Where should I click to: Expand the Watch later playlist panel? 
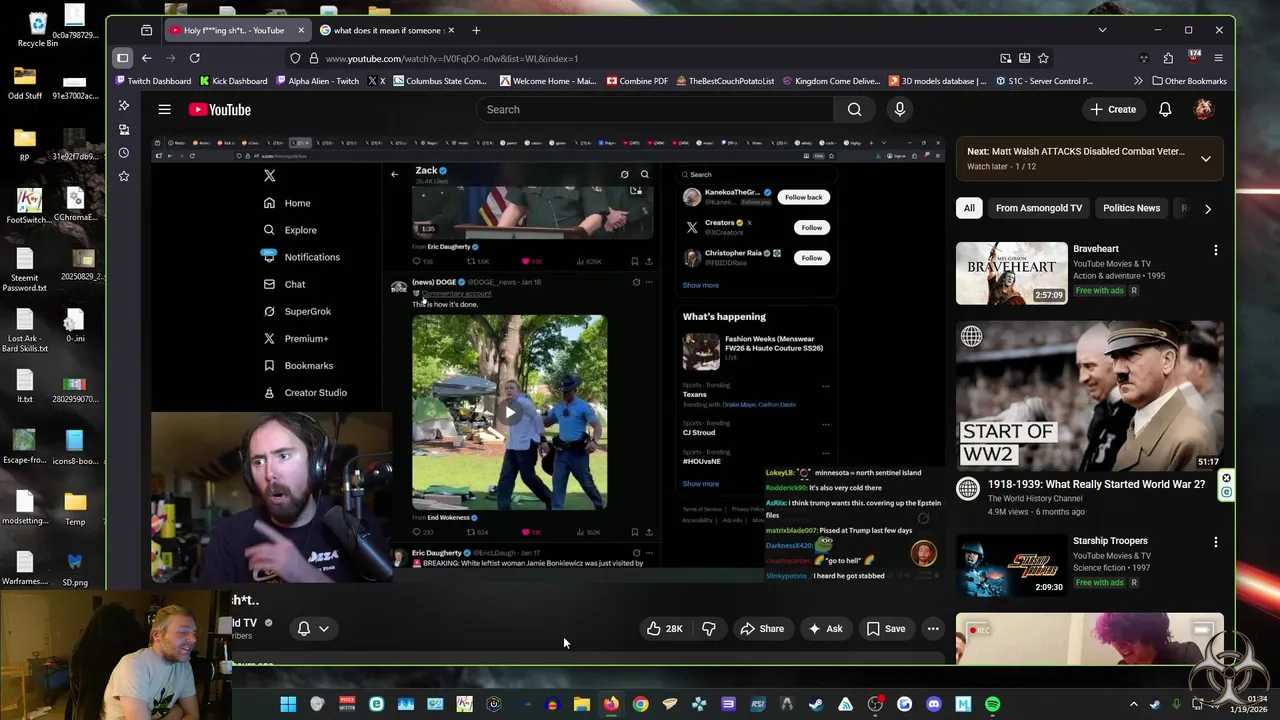[1206, 159]
